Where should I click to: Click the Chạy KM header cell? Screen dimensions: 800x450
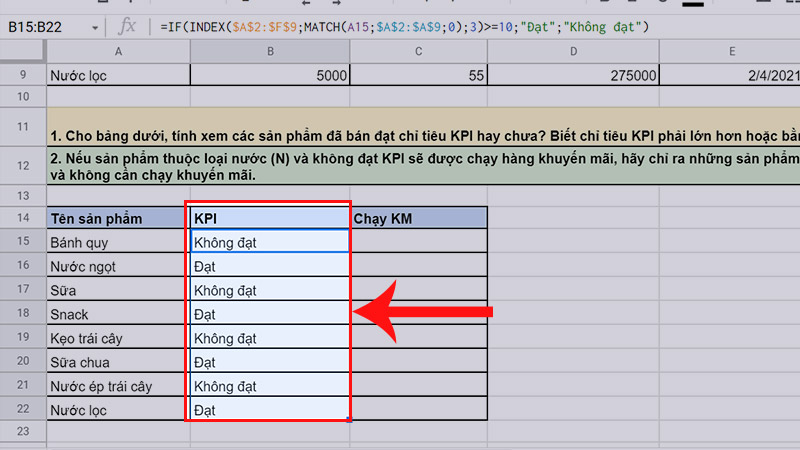418,218
